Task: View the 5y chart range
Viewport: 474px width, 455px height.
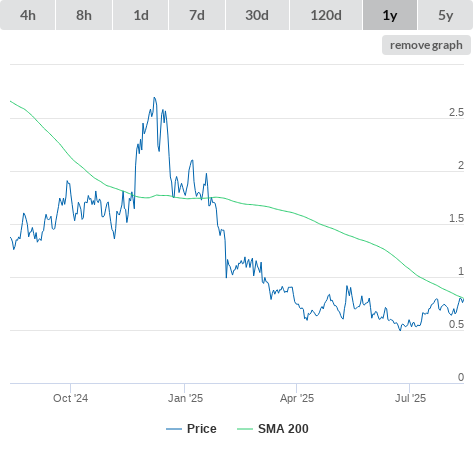Action: 446,15
